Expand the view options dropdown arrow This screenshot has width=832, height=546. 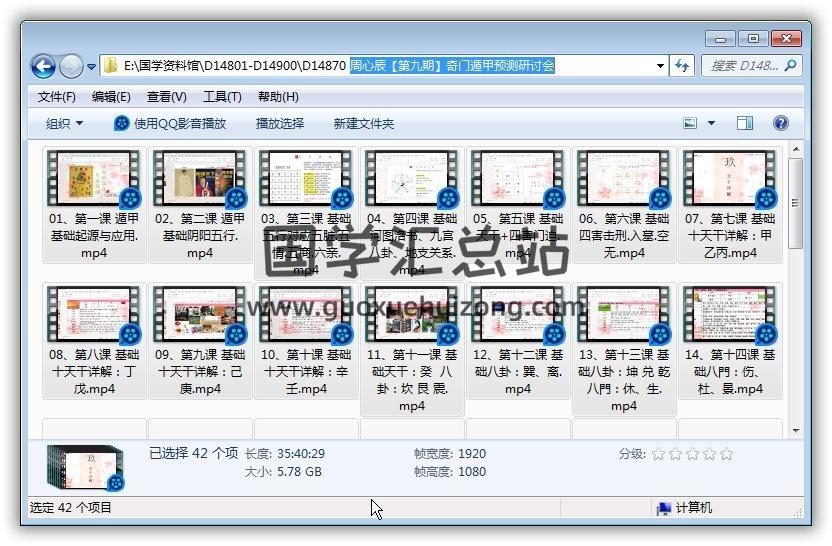coord(712,123)
